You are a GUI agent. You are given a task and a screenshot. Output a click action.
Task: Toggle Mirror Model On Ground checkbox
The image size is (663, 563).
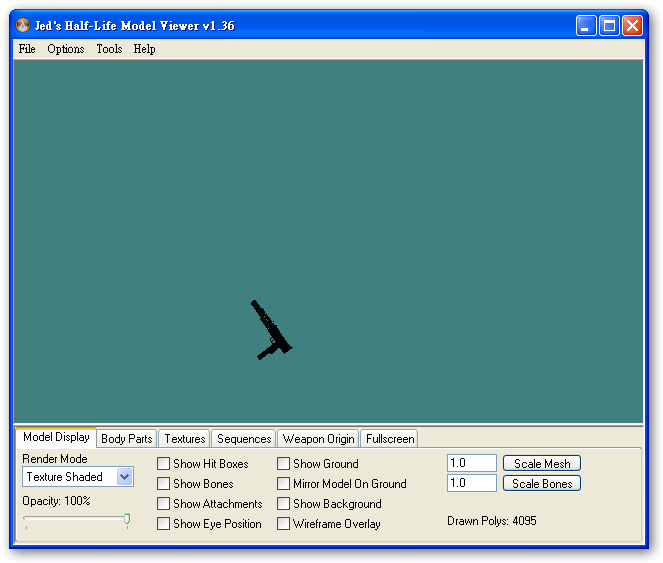point(283,483)
